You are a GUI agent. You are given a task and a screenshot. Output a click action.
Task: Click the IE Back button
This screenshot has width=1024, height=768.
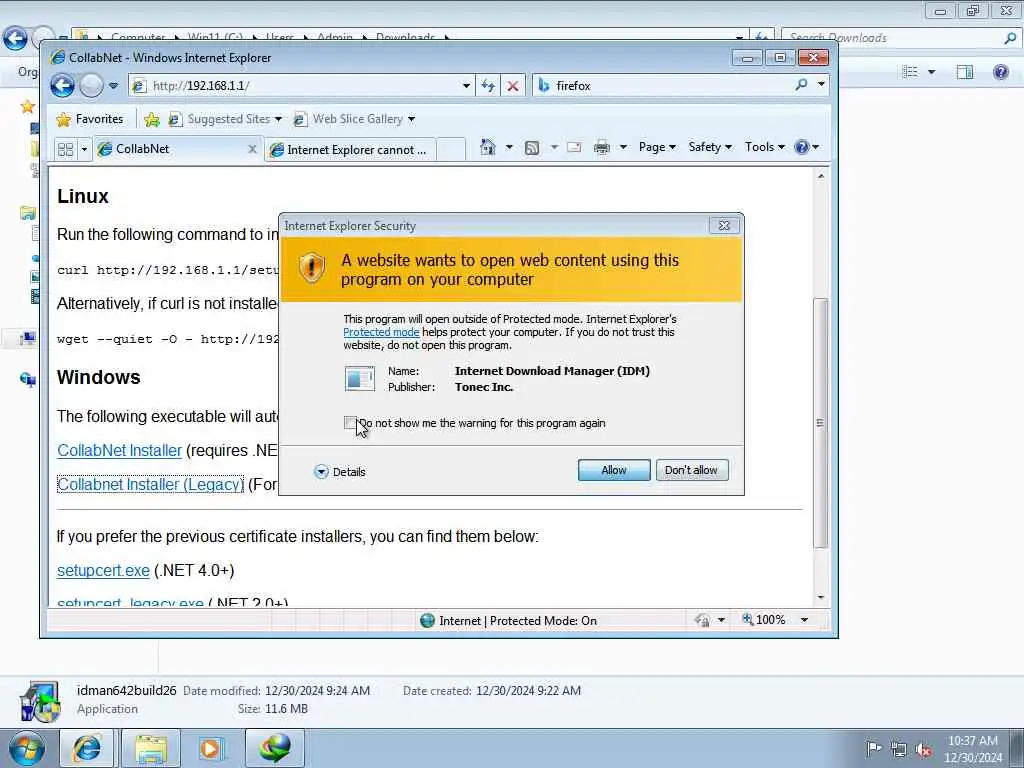tap(63, 86)
